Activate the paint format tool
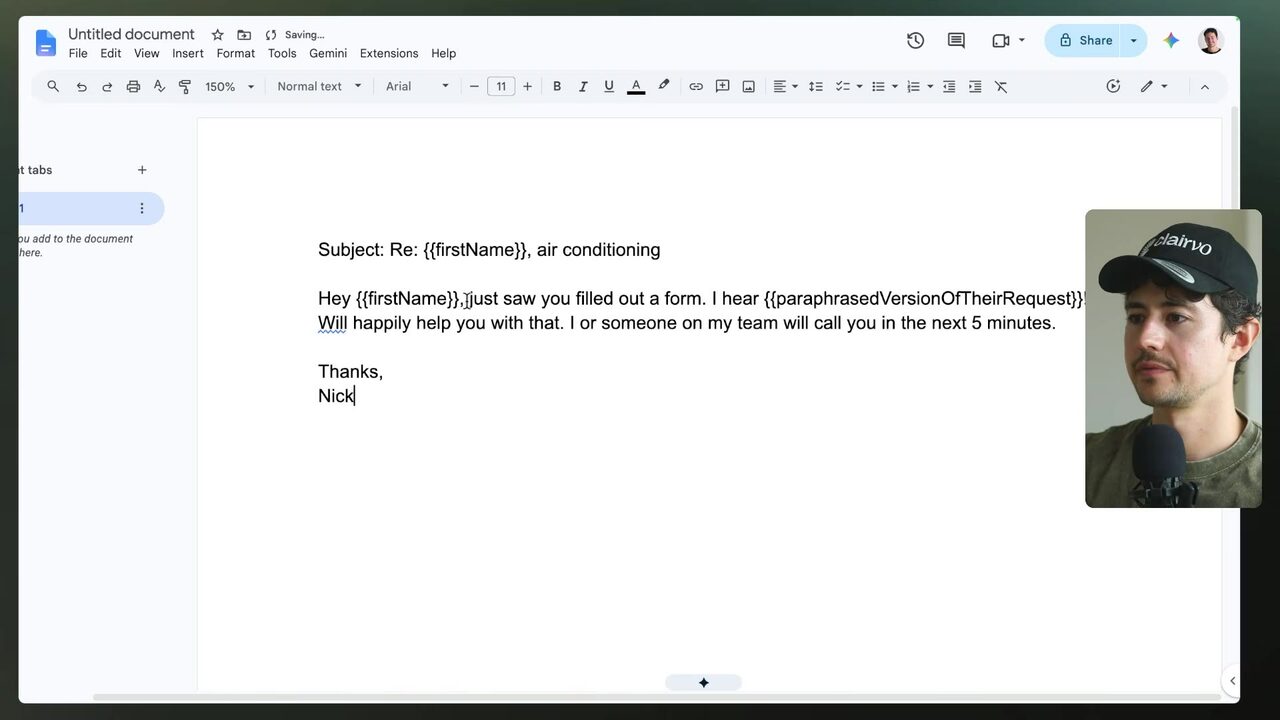 [x=184, y=87]
